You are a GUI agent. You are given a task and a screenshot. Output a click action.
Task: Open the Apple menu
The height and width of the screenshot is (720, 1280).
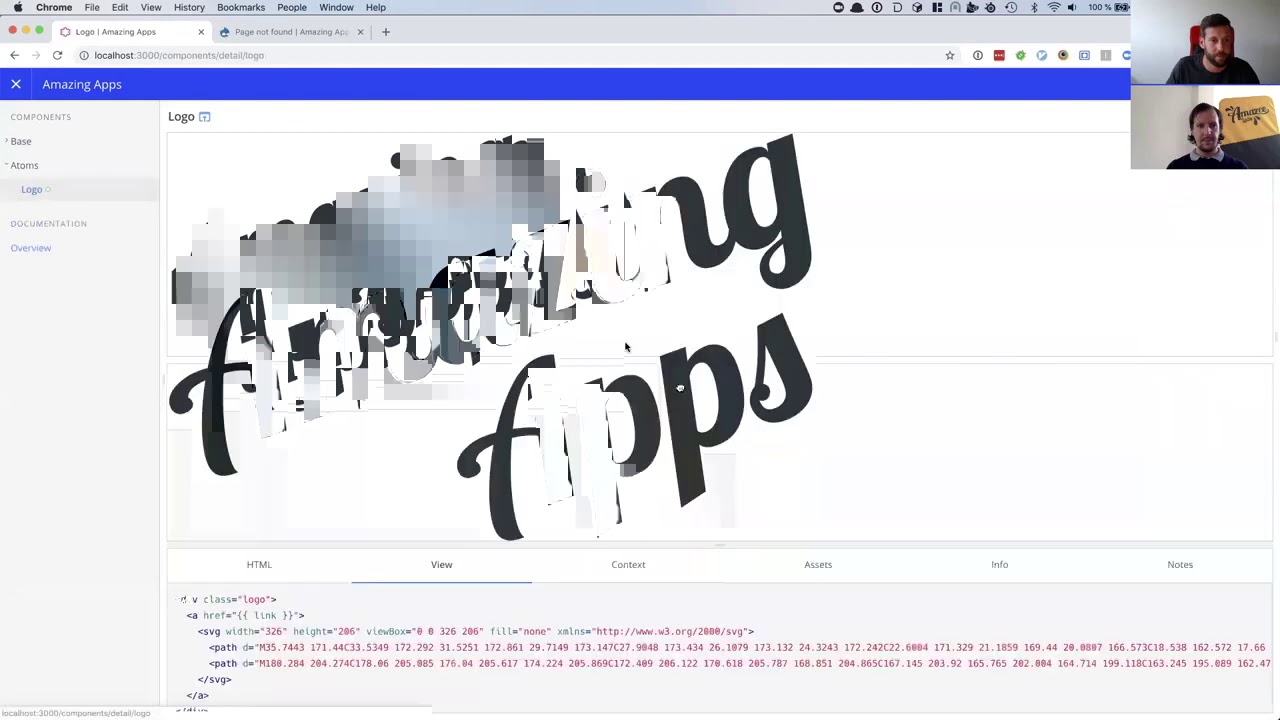point(18,7)
